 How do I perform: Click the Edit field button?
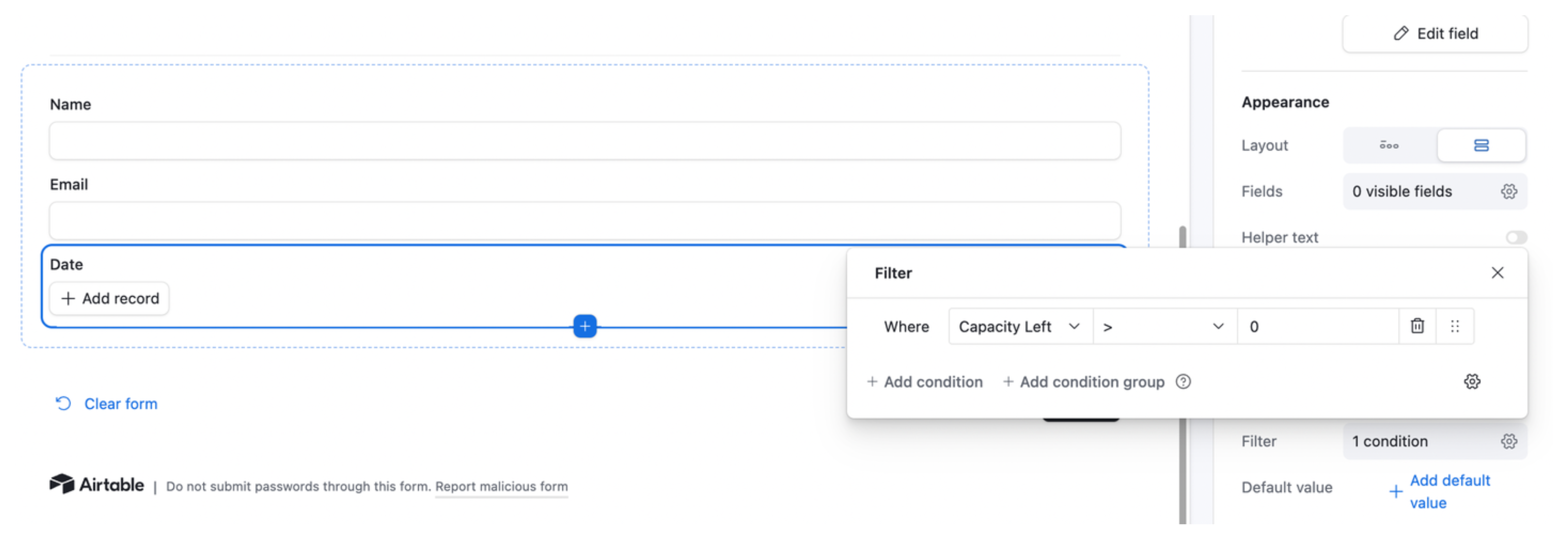pos(1435,33)
